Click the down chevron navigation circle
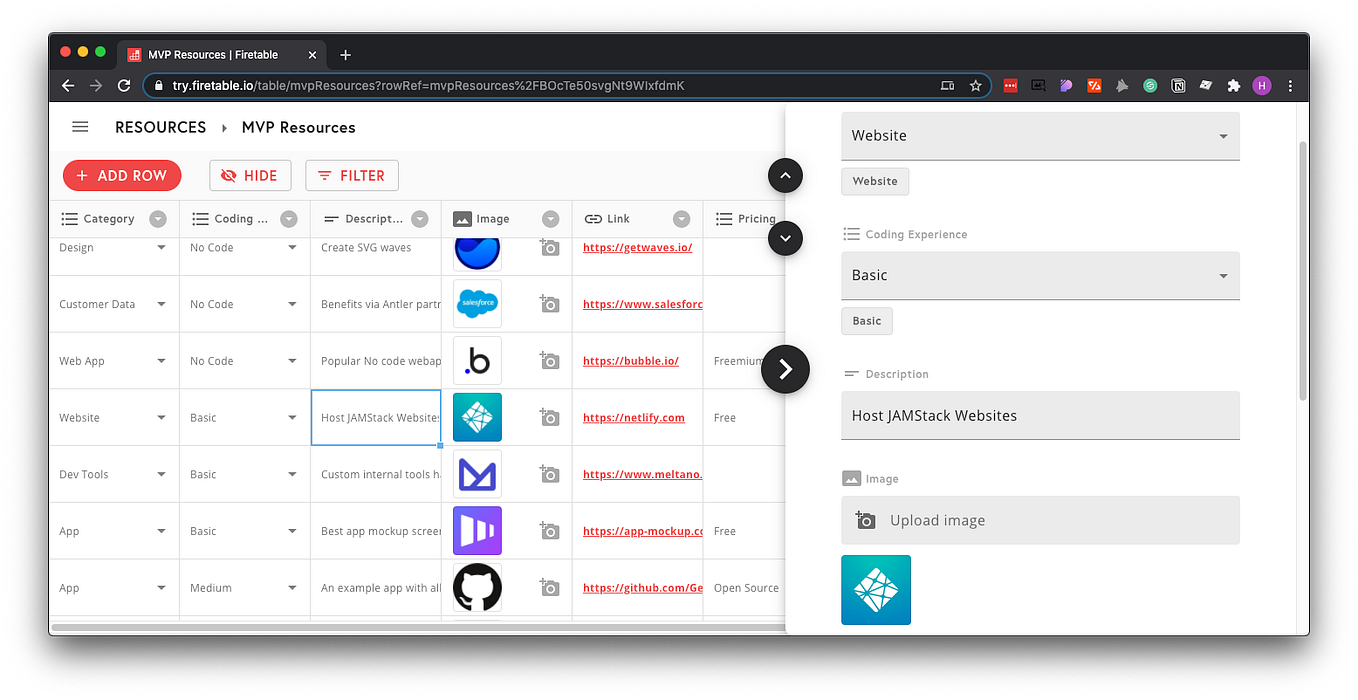Image resolution: width=1358 pixels, height=700 pixels. (785, 238)
